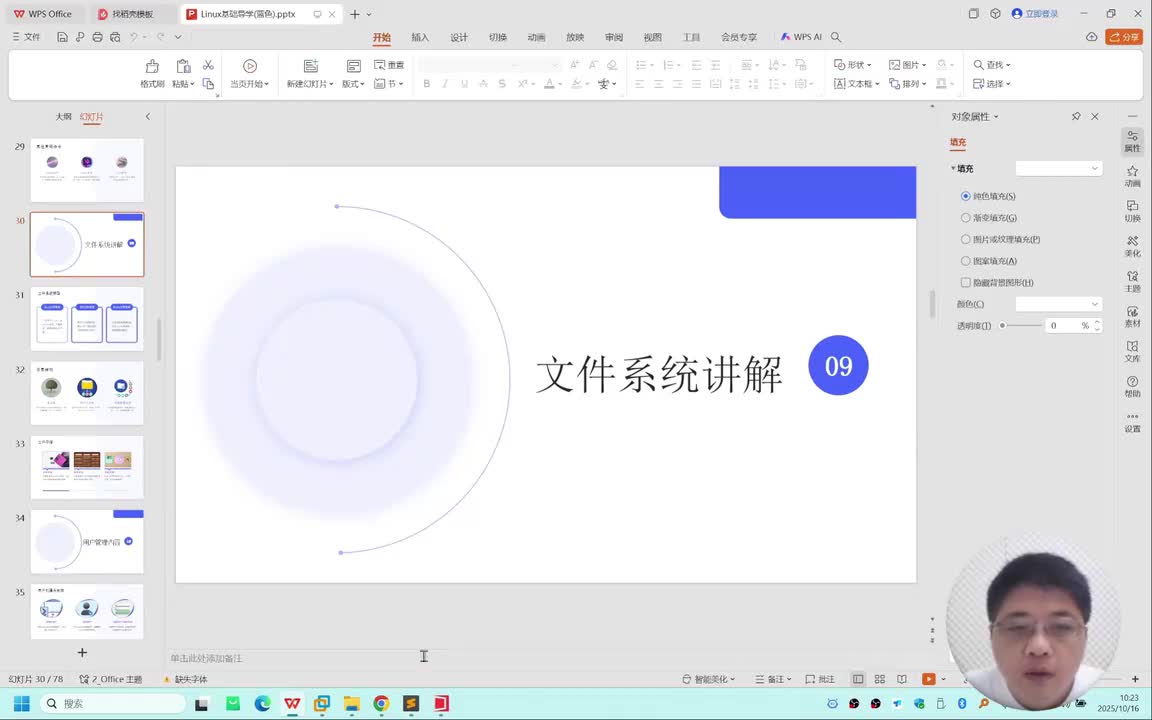Switch to the Slideshow (放映) ribbon tab

[575, 37]
